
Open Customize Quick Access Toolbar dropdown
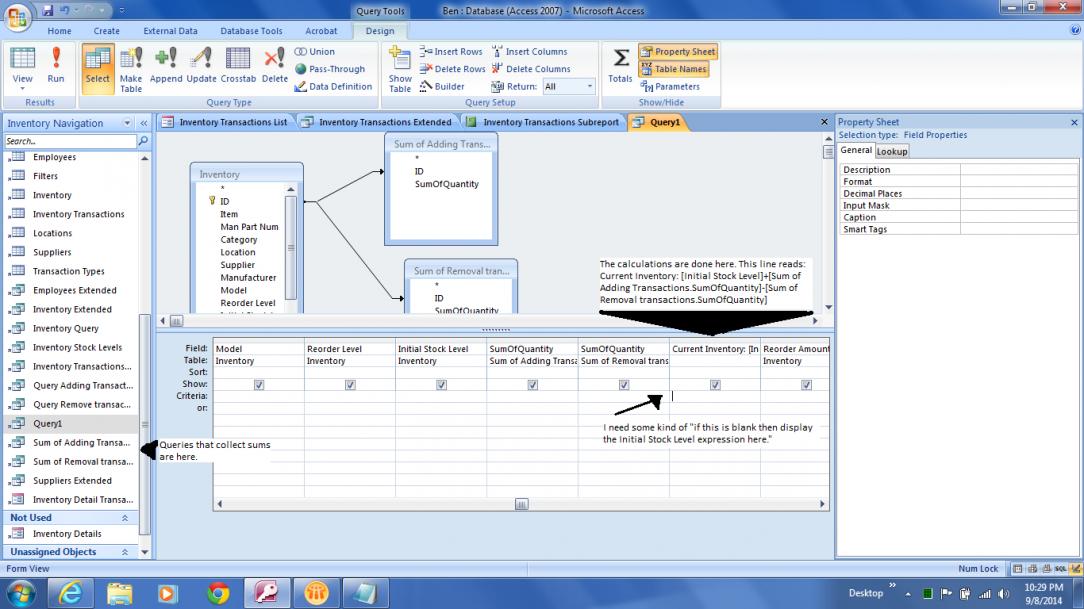(122, 10)
